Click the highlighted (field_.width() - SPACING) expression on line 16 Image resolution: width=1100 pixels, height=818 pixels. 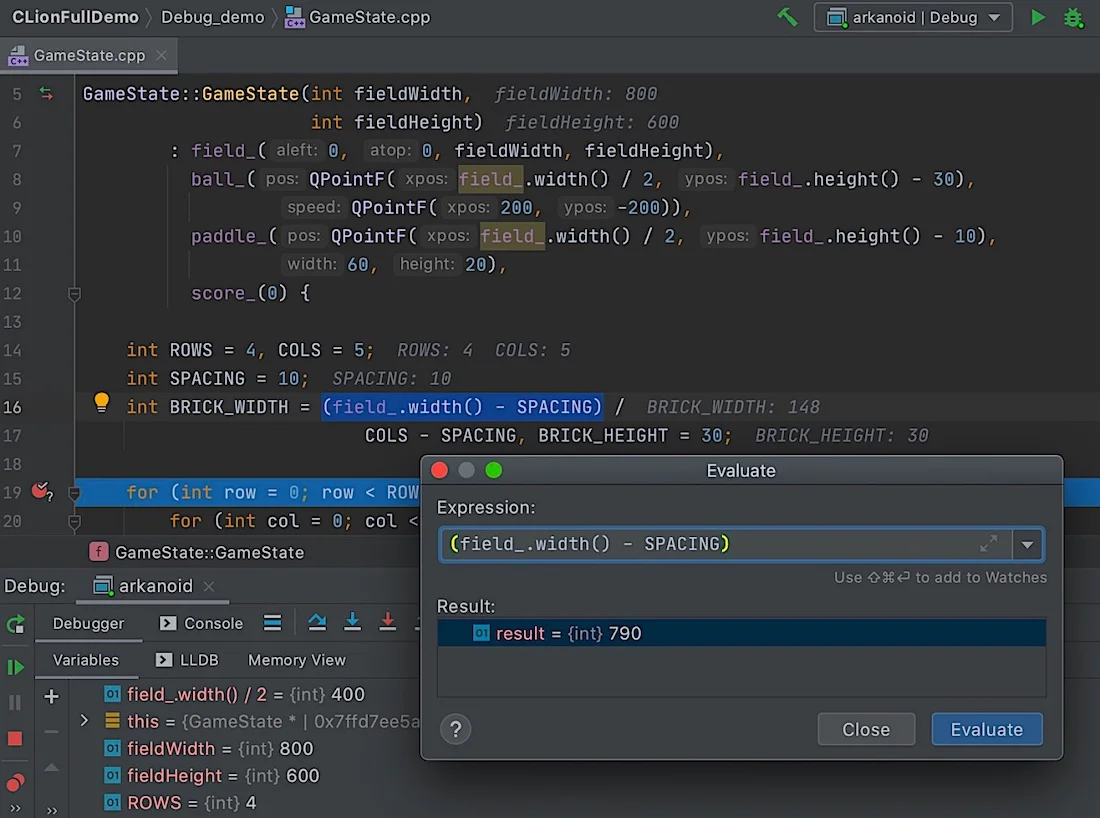462,407
